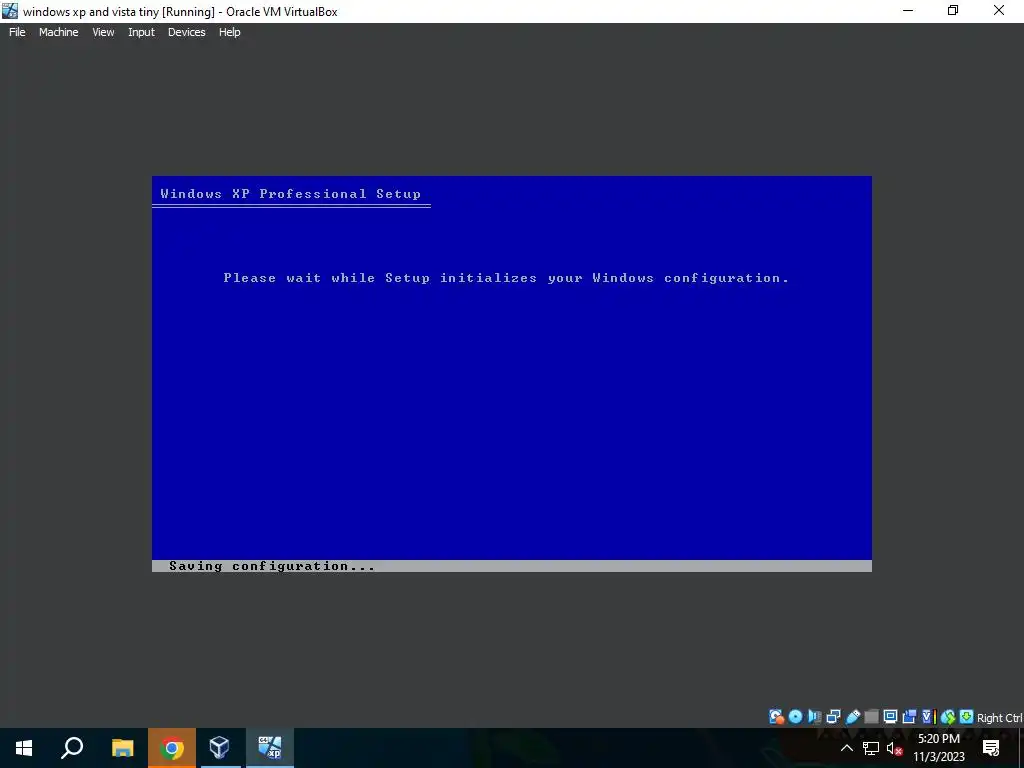Click the hard disk activity status icon

776,716
